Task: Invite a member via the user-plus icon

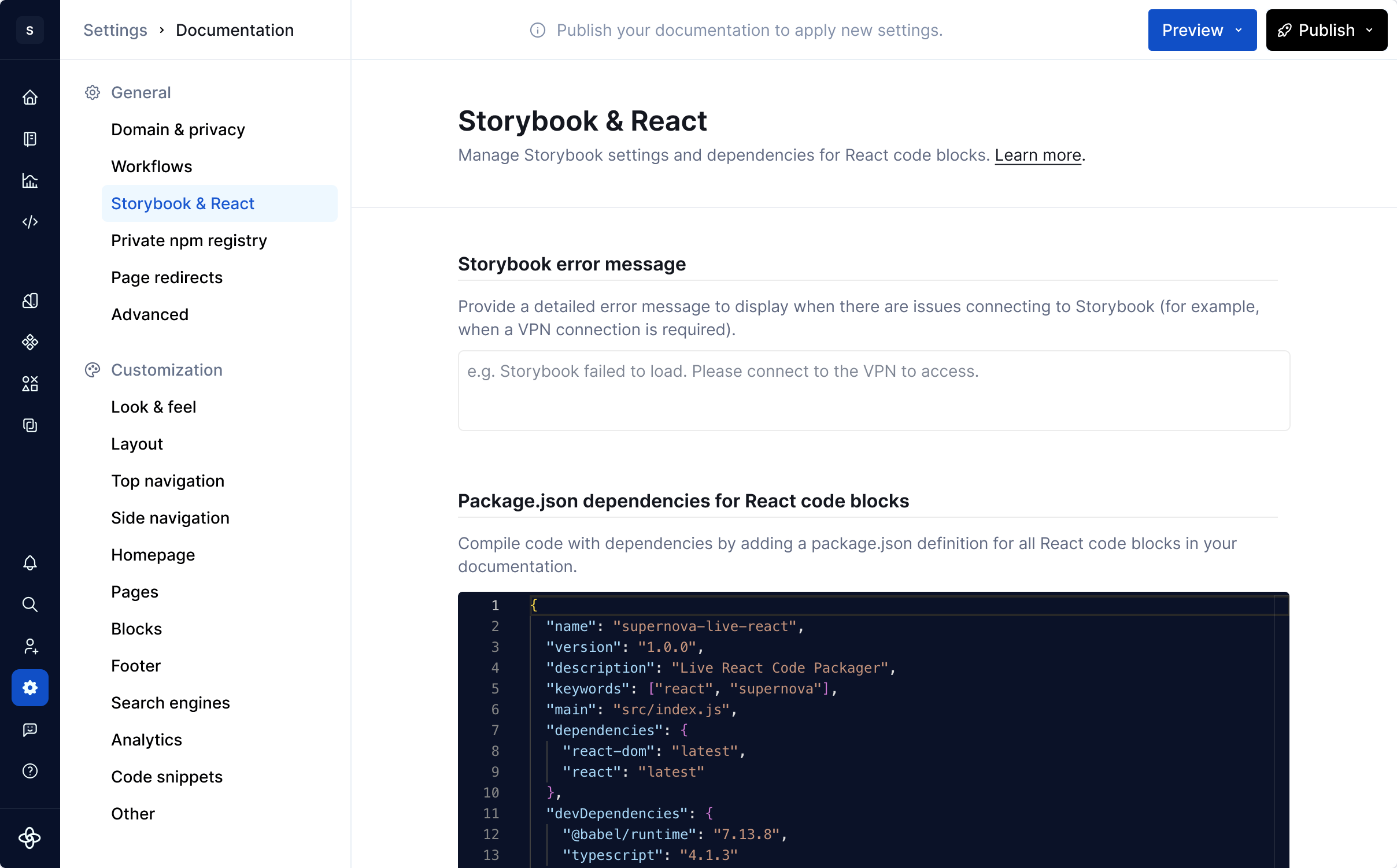Action: pyautogui.click(x=30, y=646)
